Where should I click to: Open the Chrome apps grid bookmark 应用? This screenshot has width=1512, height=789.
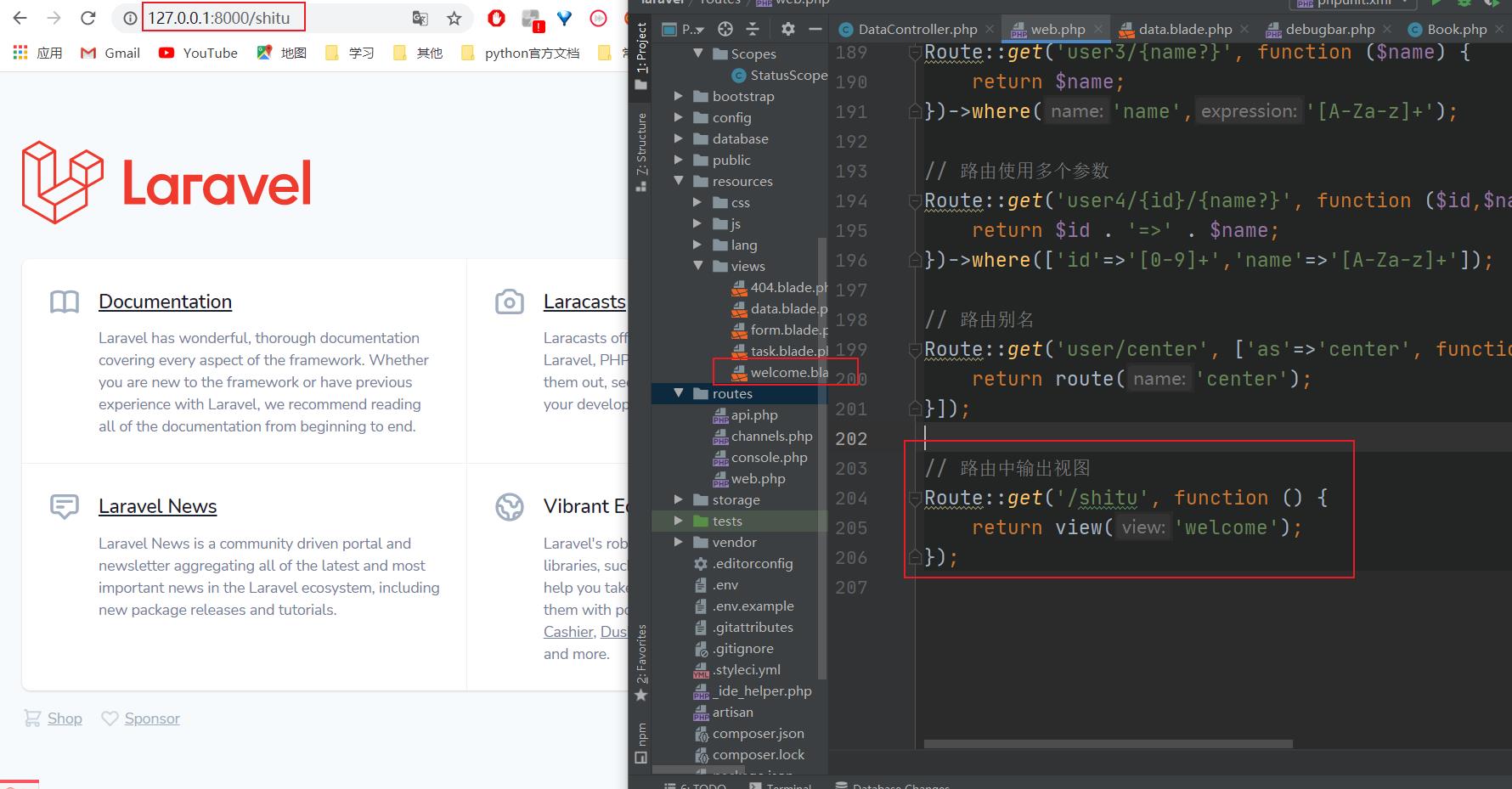(x=38, y=53)
